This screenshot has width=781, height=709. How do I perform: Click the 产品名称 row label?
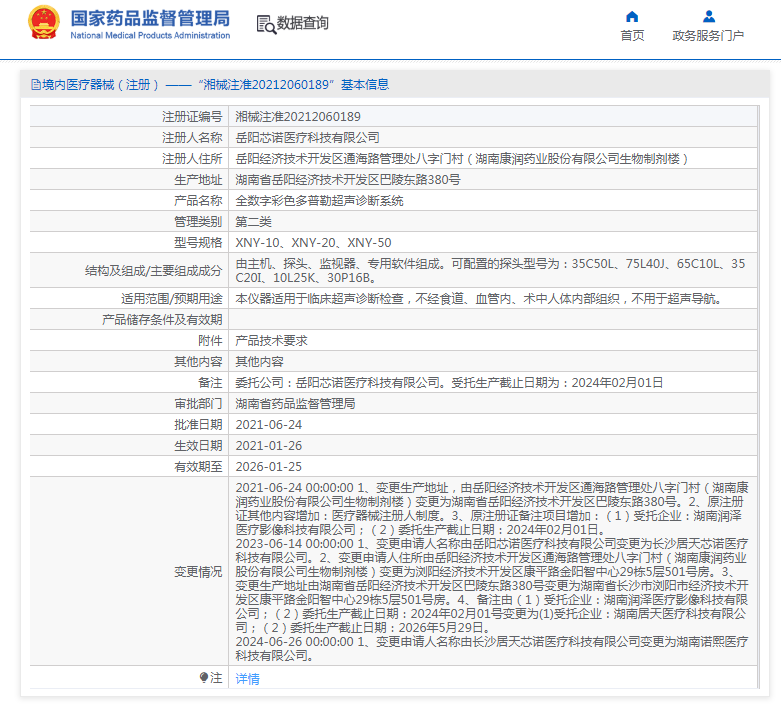click(198, 201)
